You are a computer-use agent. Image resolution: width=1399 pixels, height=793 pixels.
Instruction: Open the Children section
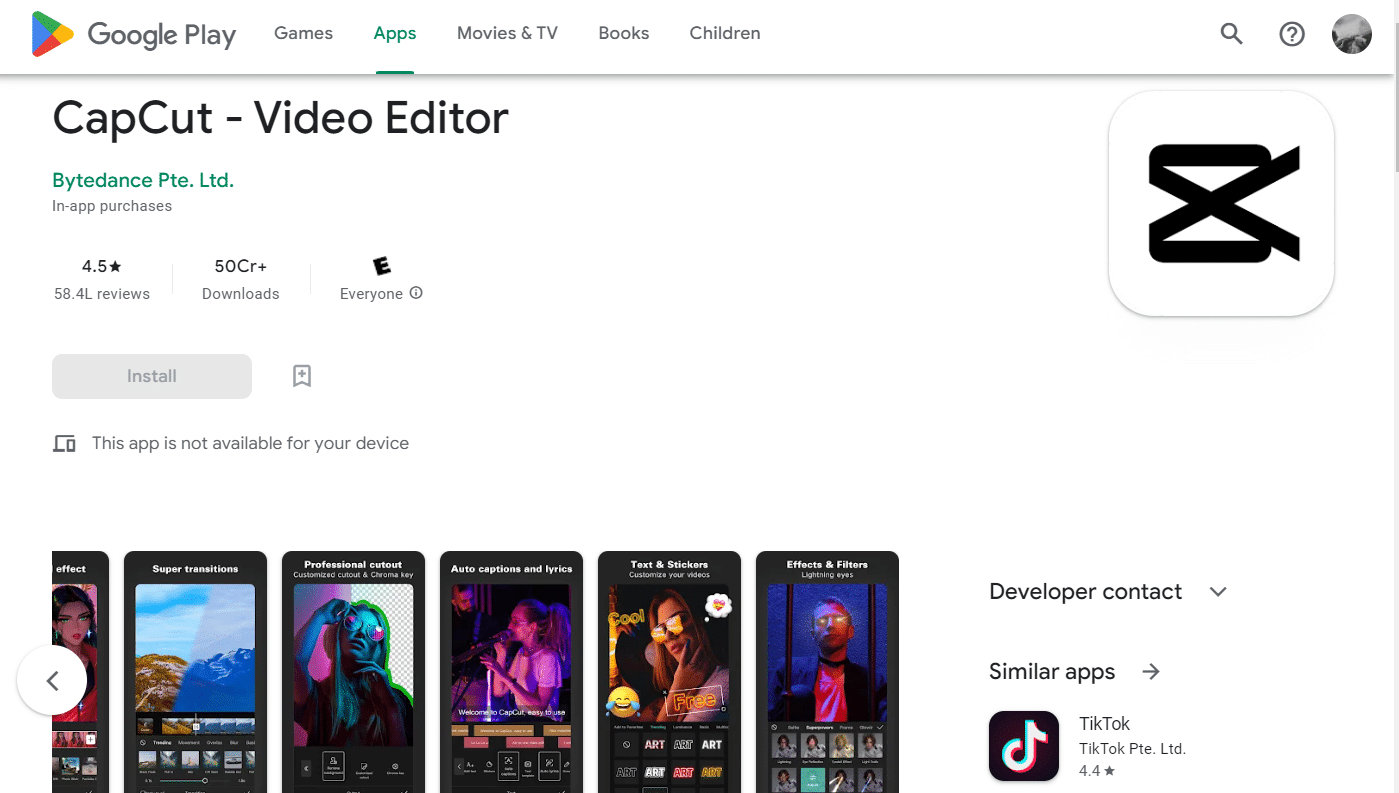tap(724, 33)
